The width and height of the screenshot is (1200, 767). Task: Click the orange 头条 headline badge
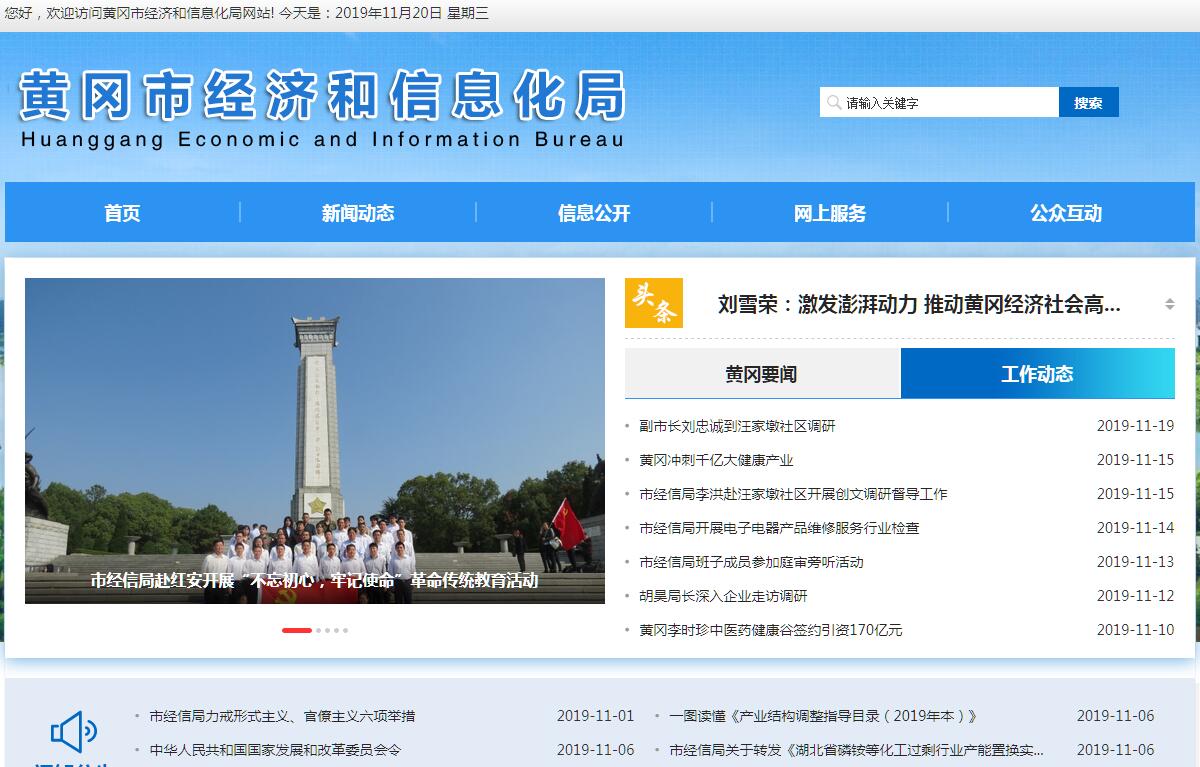[653, 303]
